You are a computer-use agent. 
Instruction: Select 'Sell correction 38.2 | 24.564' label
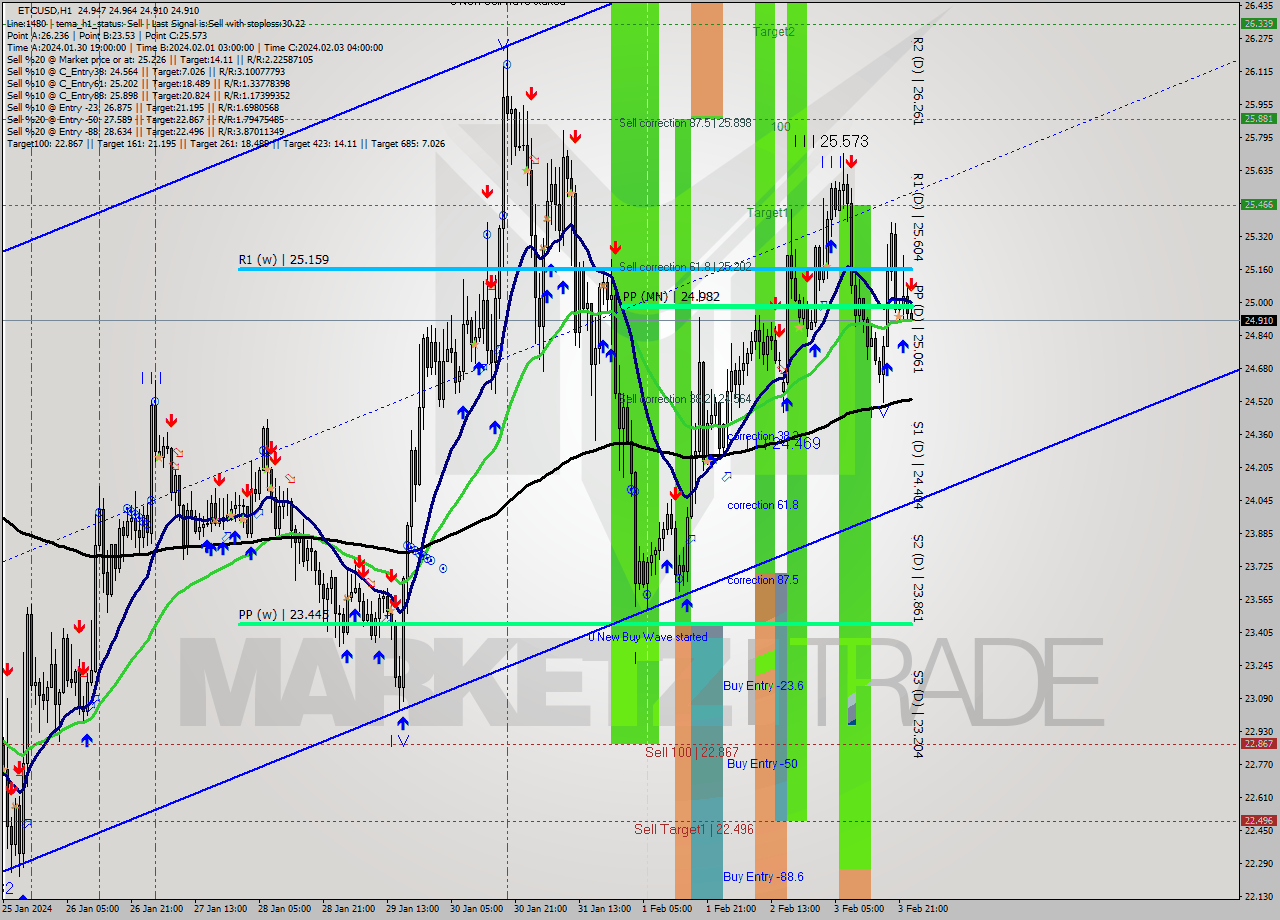(685, 399)
